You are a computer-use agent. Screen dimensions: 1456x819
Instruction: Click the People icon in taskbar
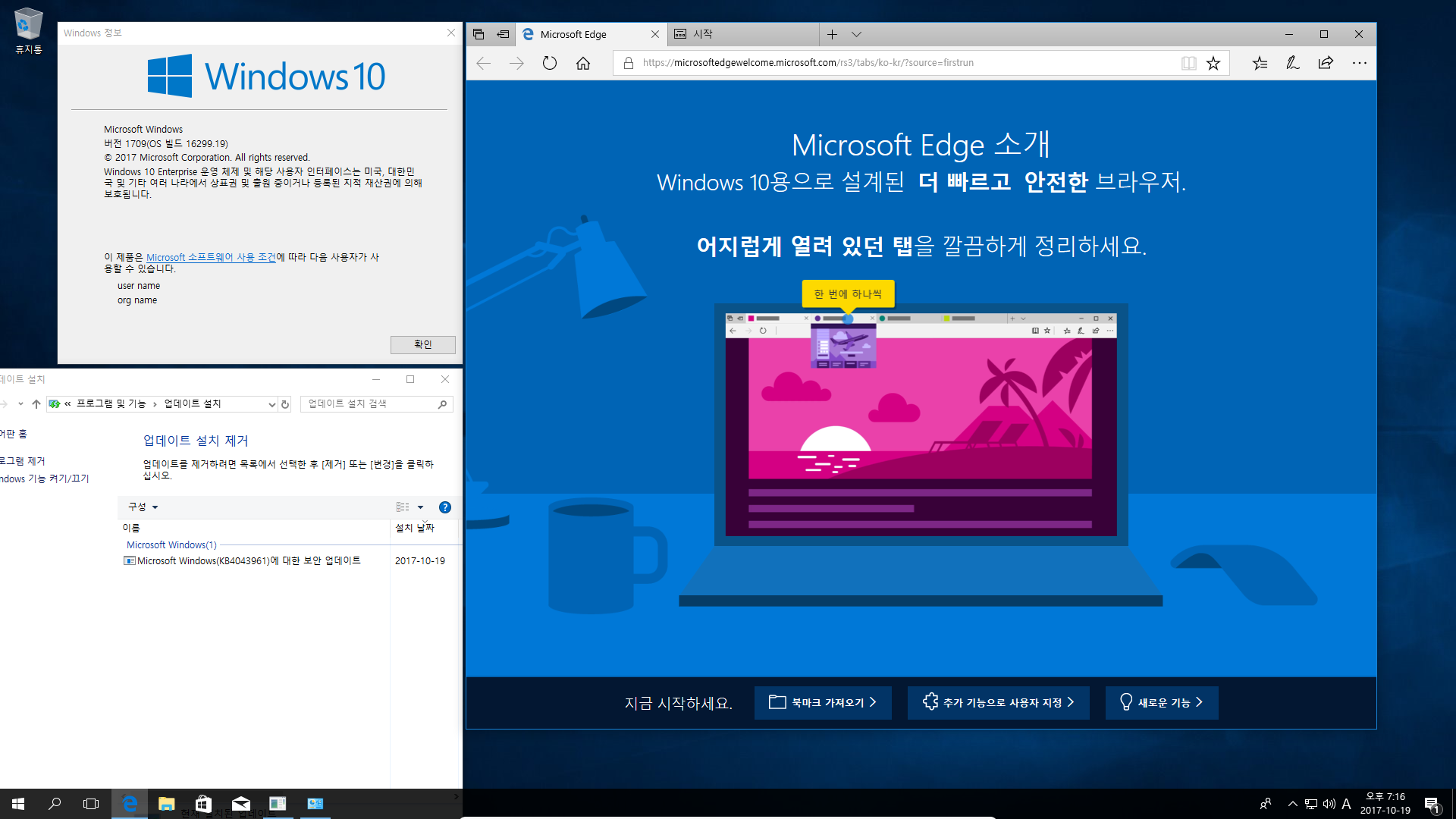tap(1265, 804)
